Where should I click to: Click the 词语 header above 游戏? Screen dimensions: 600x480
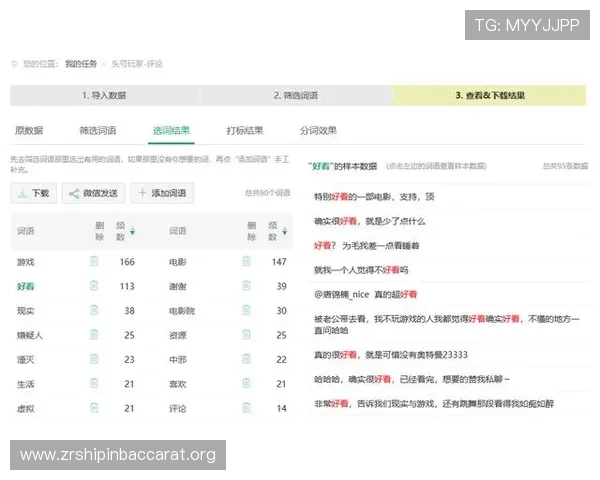[26, 231]
